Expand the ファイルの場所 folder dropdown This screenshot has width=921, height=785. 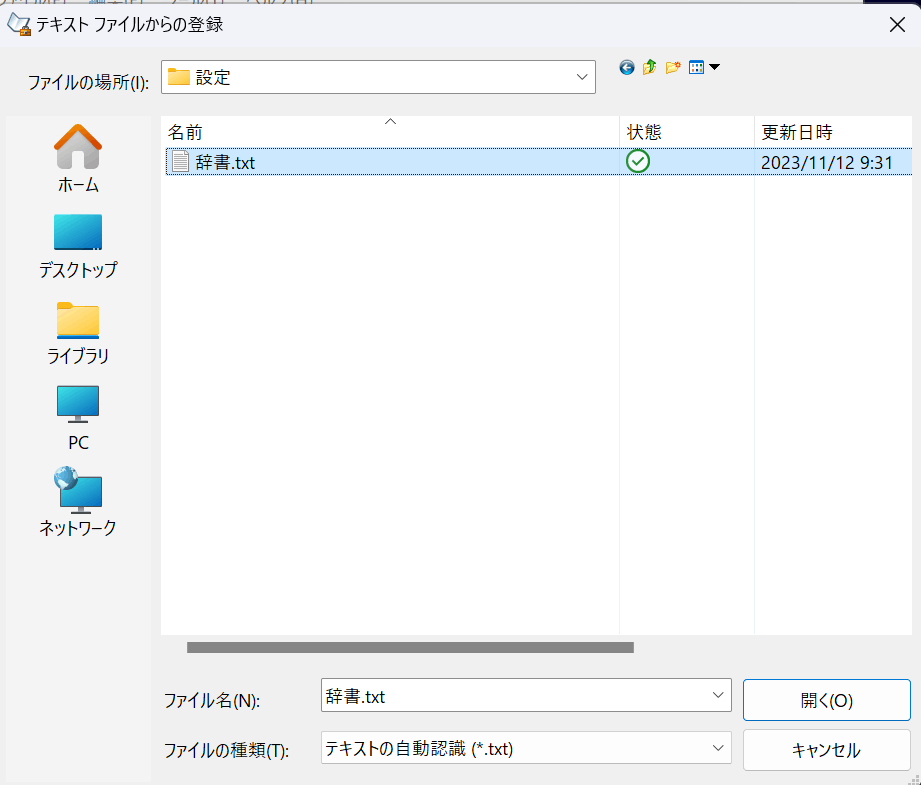click(x=581, y=77)
